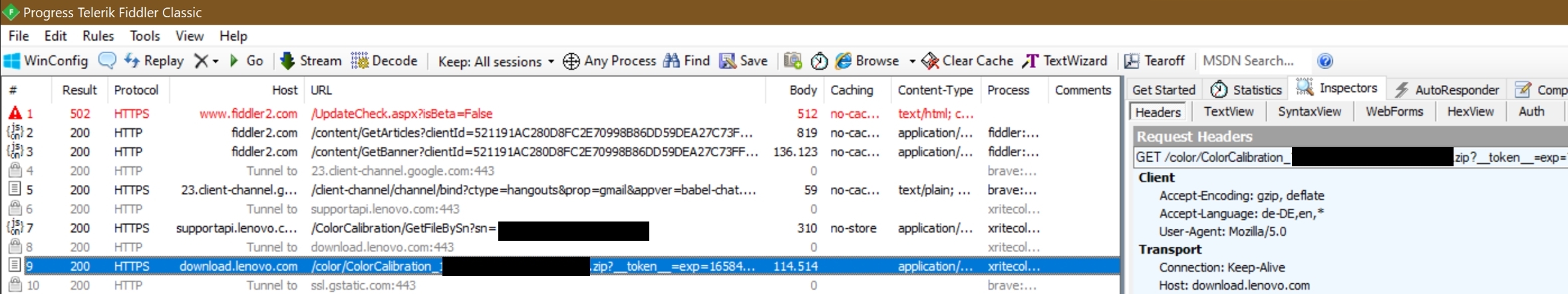The height and width of the screenshot is (294, 1568).
Task: Open the Help menu
Action: click(234, 36)
